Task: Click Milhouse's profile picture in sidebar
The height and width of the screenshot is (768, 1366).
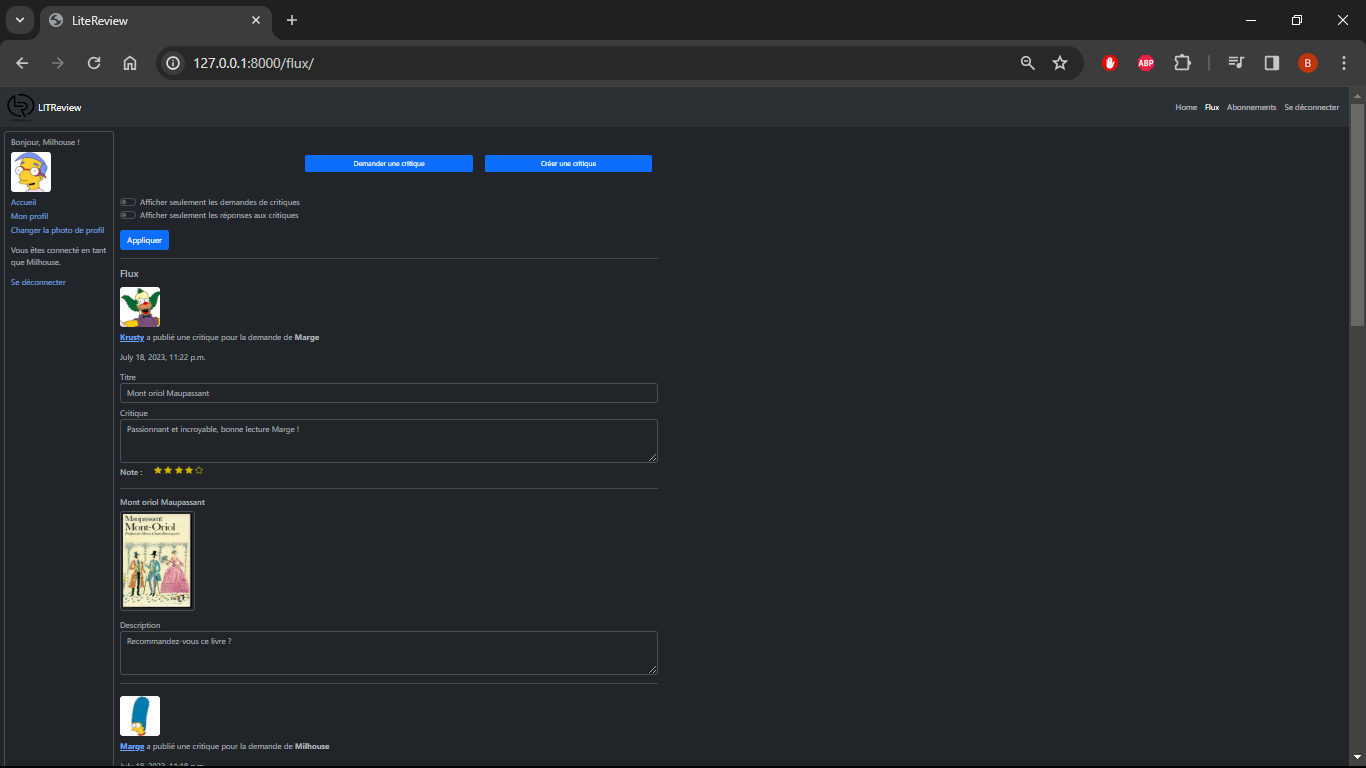Action: (31, 172)
